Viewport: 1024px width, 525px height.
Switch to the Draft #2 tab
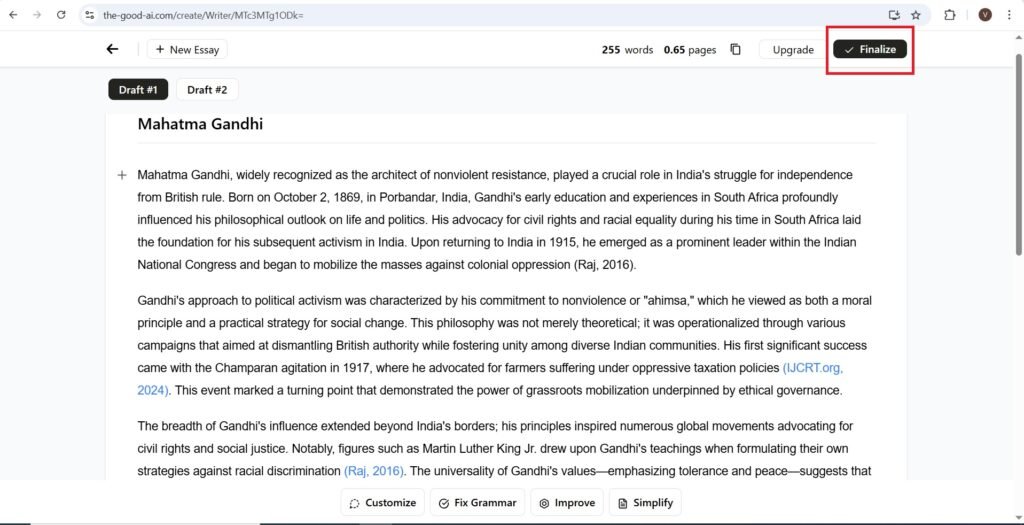coord(207,90)
